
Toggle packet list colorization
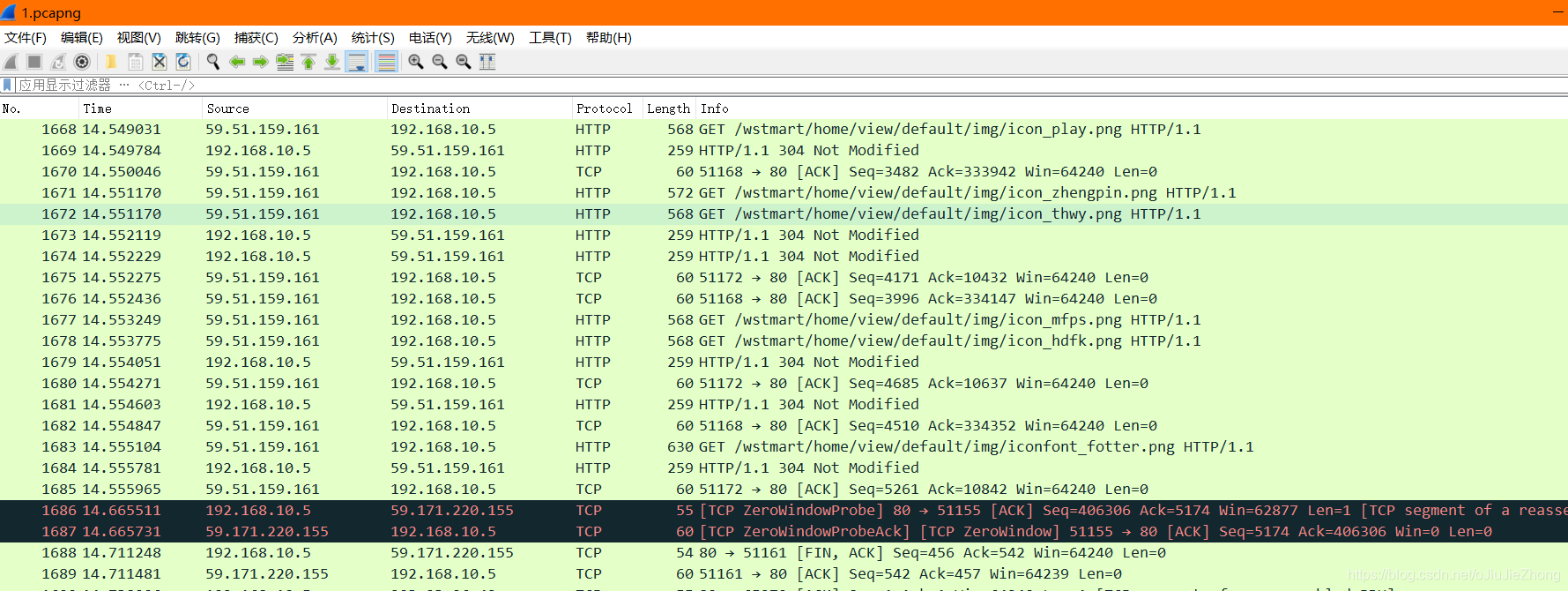click(x=385, y=62)
